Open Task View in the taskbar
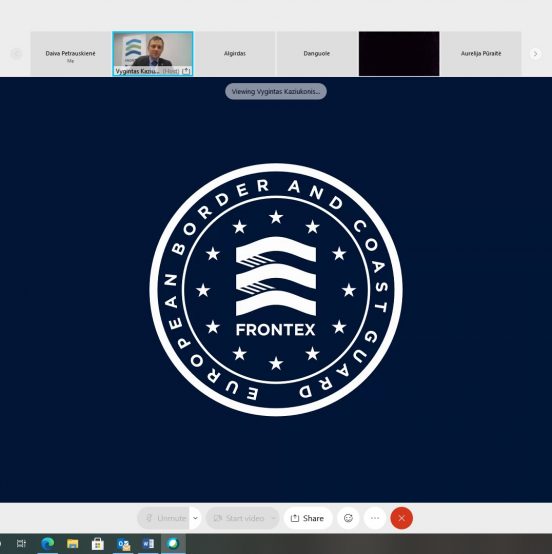This screenshot has height=554, width=552. 22,543
